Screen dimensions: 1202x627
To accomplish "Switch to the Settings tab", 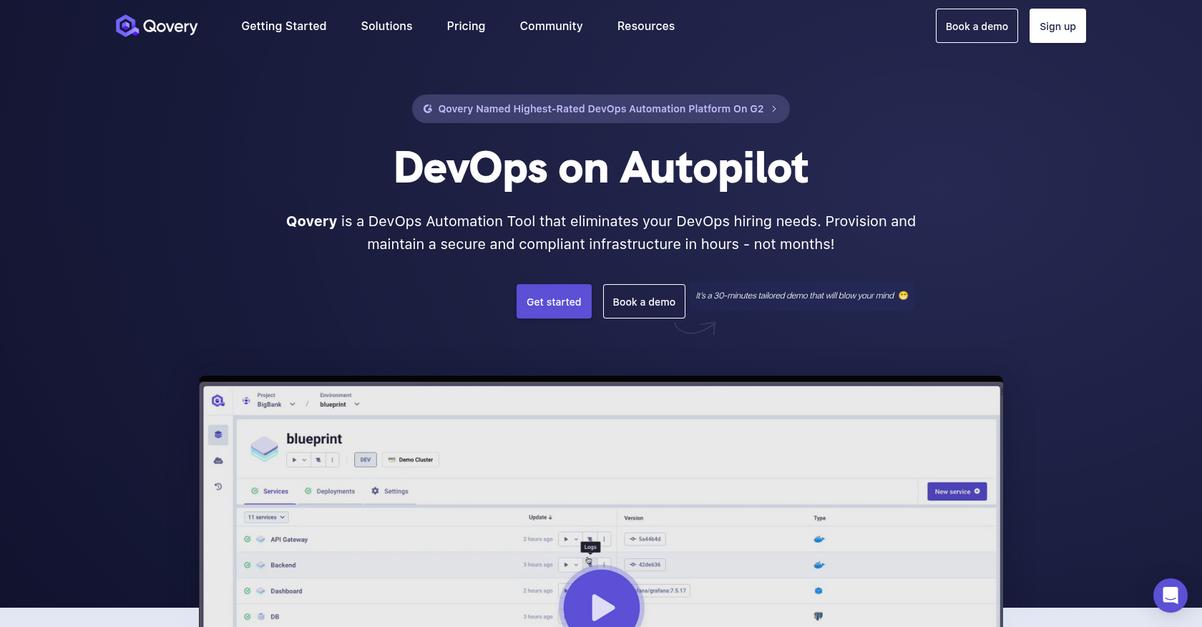I will (x=390, y=491).
